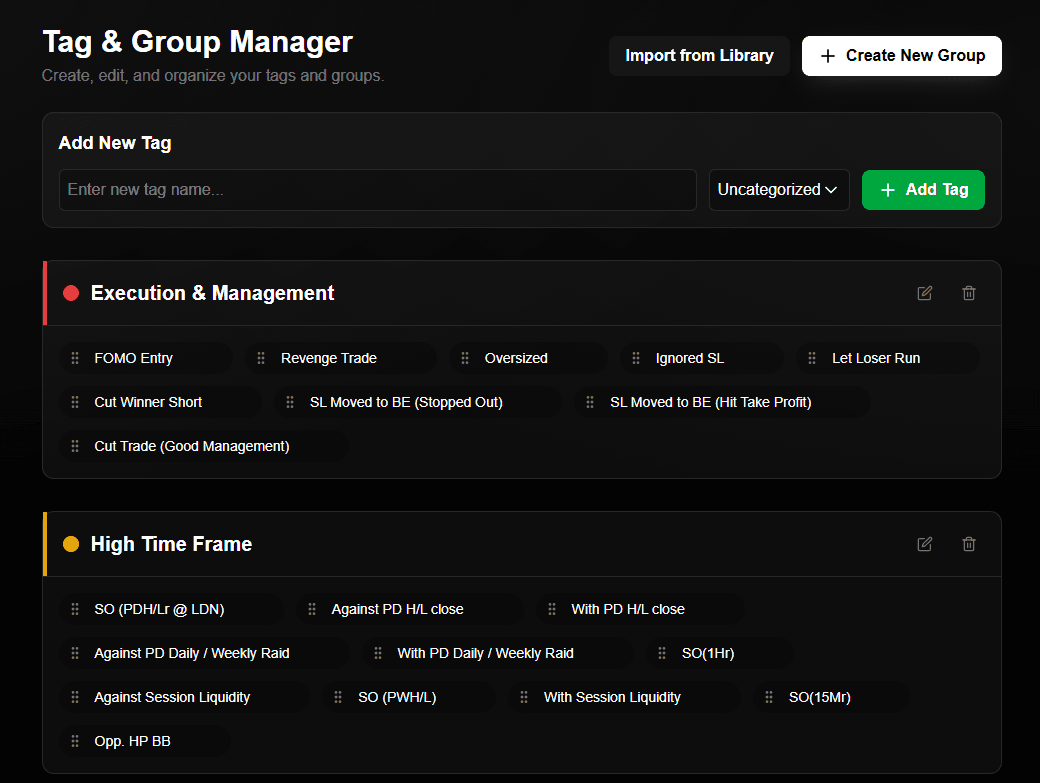Screen dimensions: 1040x783
Task: Click yellow color dot of High Time Frame
Action: [71, 544]
